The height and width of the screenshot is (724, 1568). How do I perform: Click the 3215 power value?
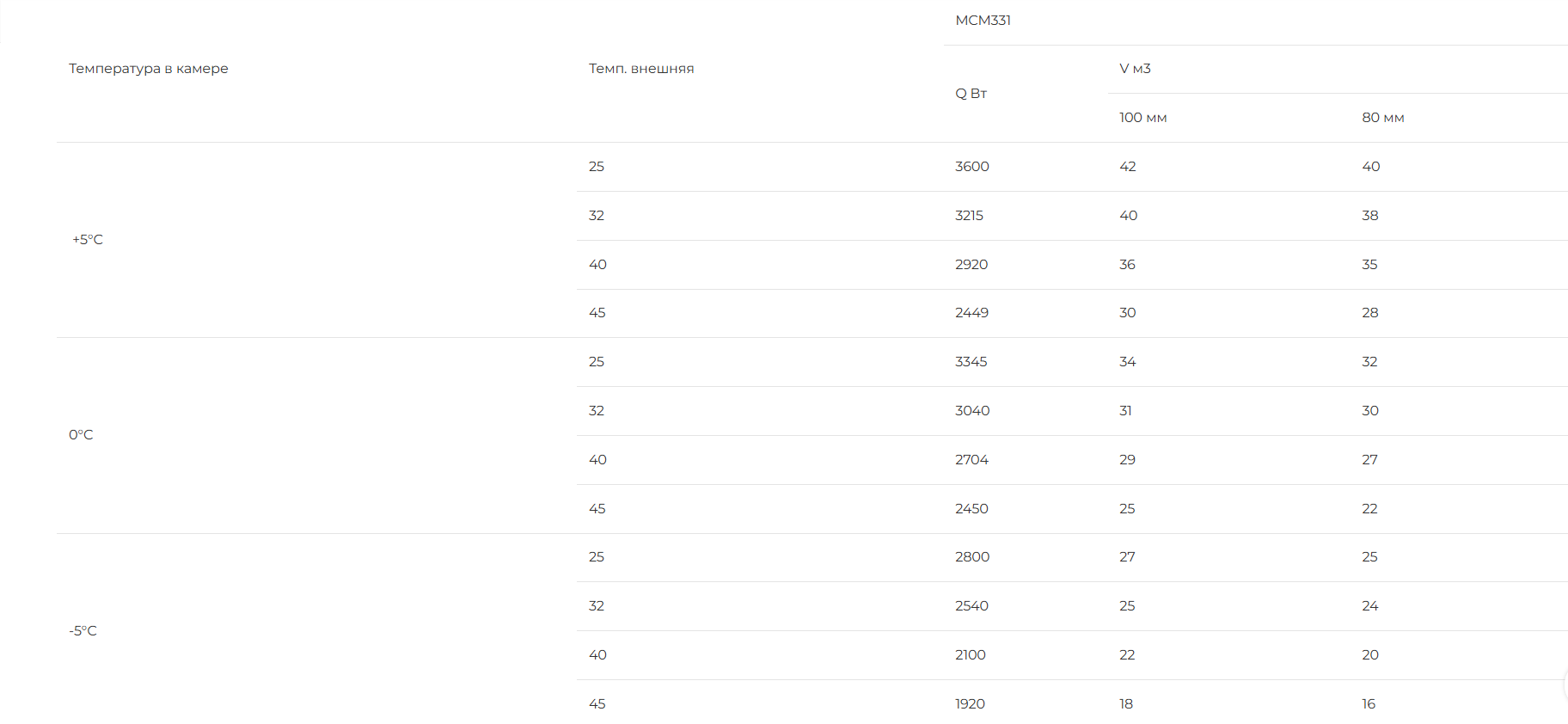[969, 215]
